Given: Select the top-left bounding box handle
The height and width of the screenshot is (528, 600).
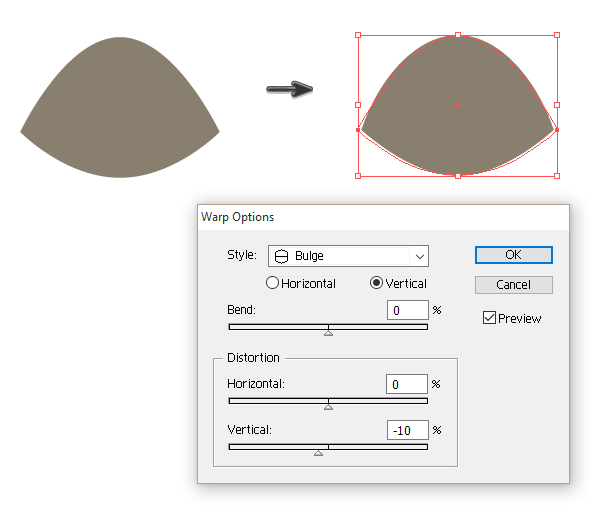Looking at the screenshot, I should (358, 35).
